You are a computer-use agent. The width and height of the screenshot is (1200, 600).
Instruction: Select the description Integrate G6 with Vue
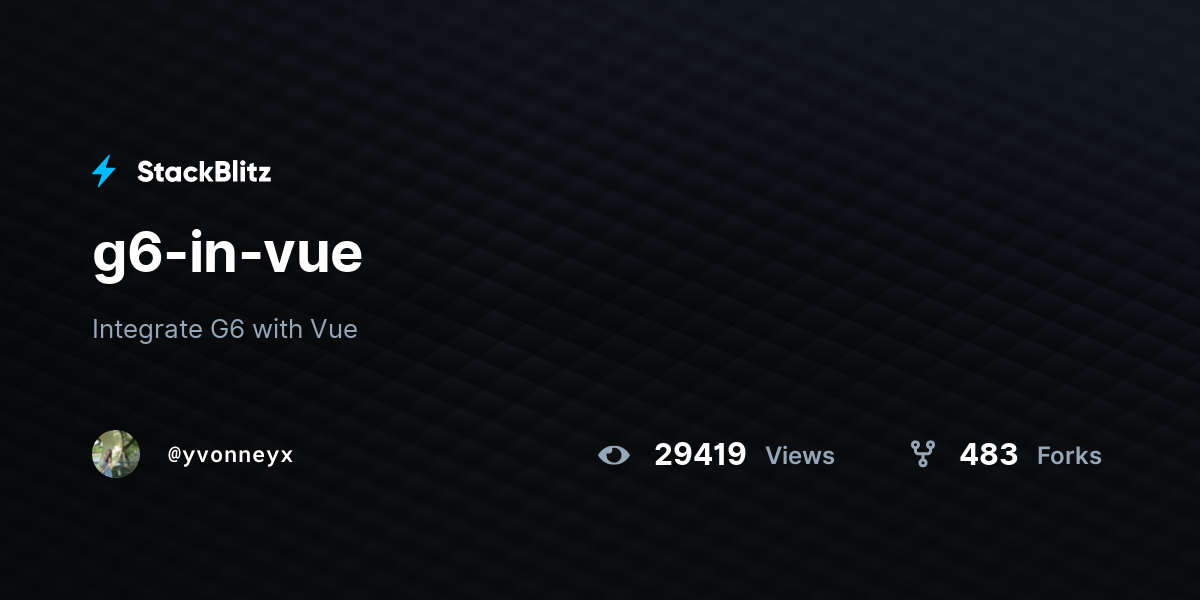click(225, 329)
